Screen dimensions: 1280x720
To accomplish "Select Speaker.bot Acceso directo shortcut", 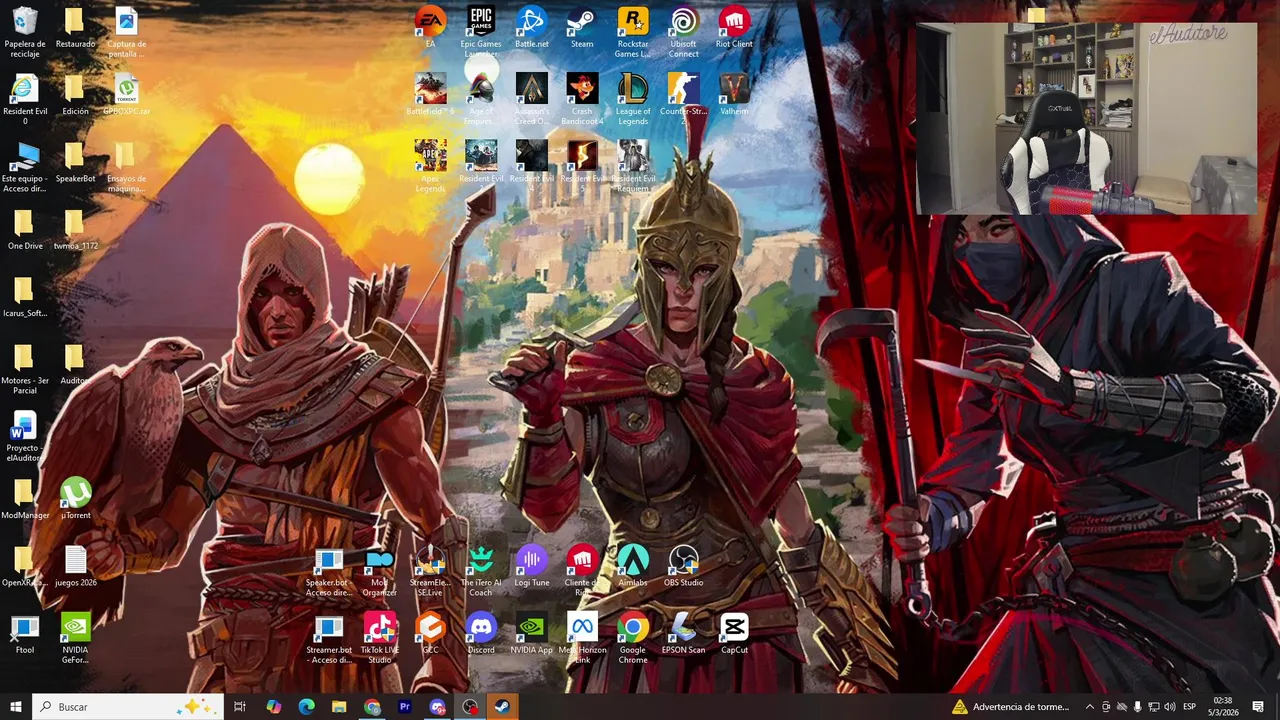I will pyautogui.click(x=328, y=570).
